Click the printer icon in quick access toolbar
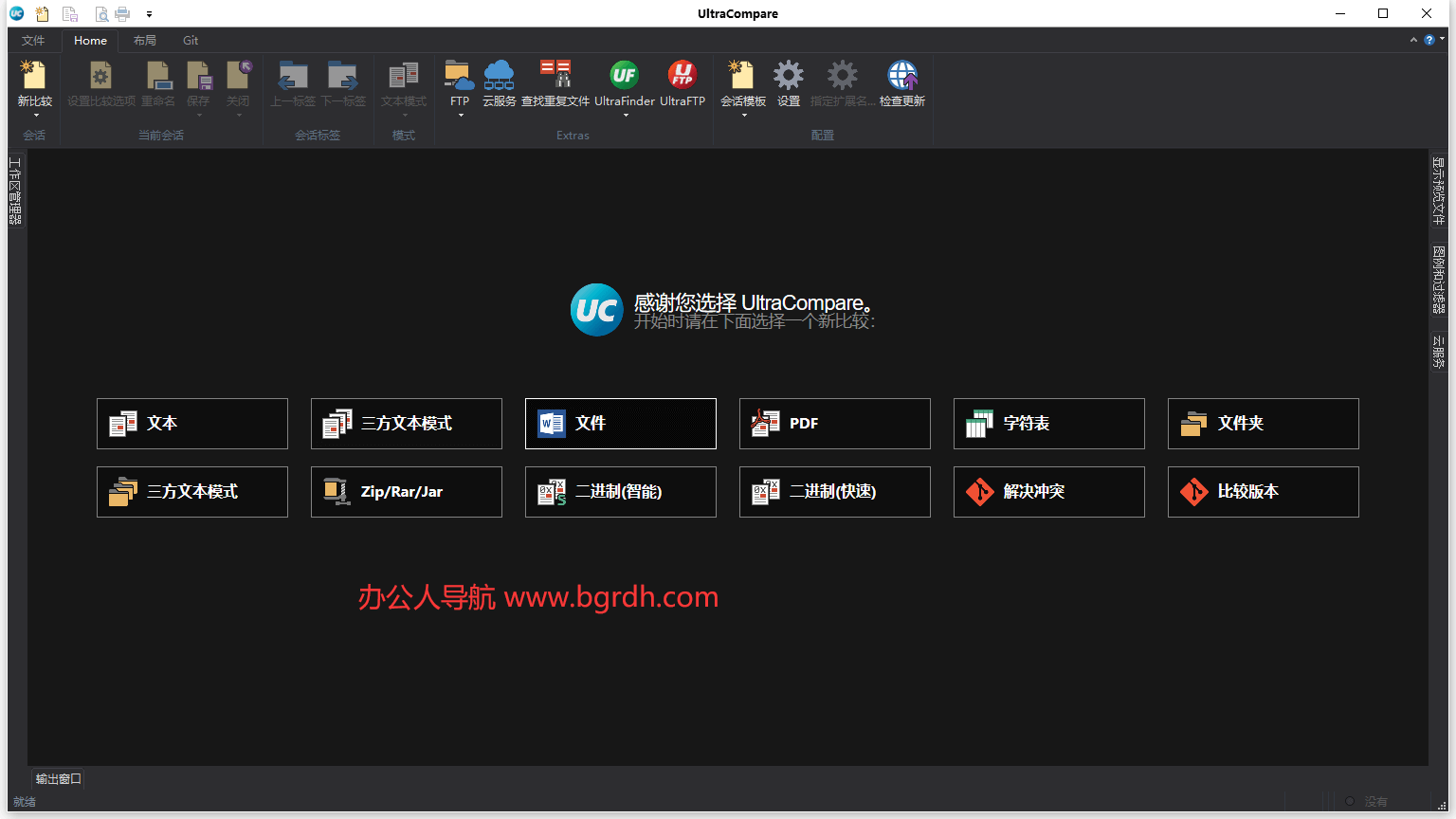Screen dimensions: 1456x819 (x=122, y=13)
